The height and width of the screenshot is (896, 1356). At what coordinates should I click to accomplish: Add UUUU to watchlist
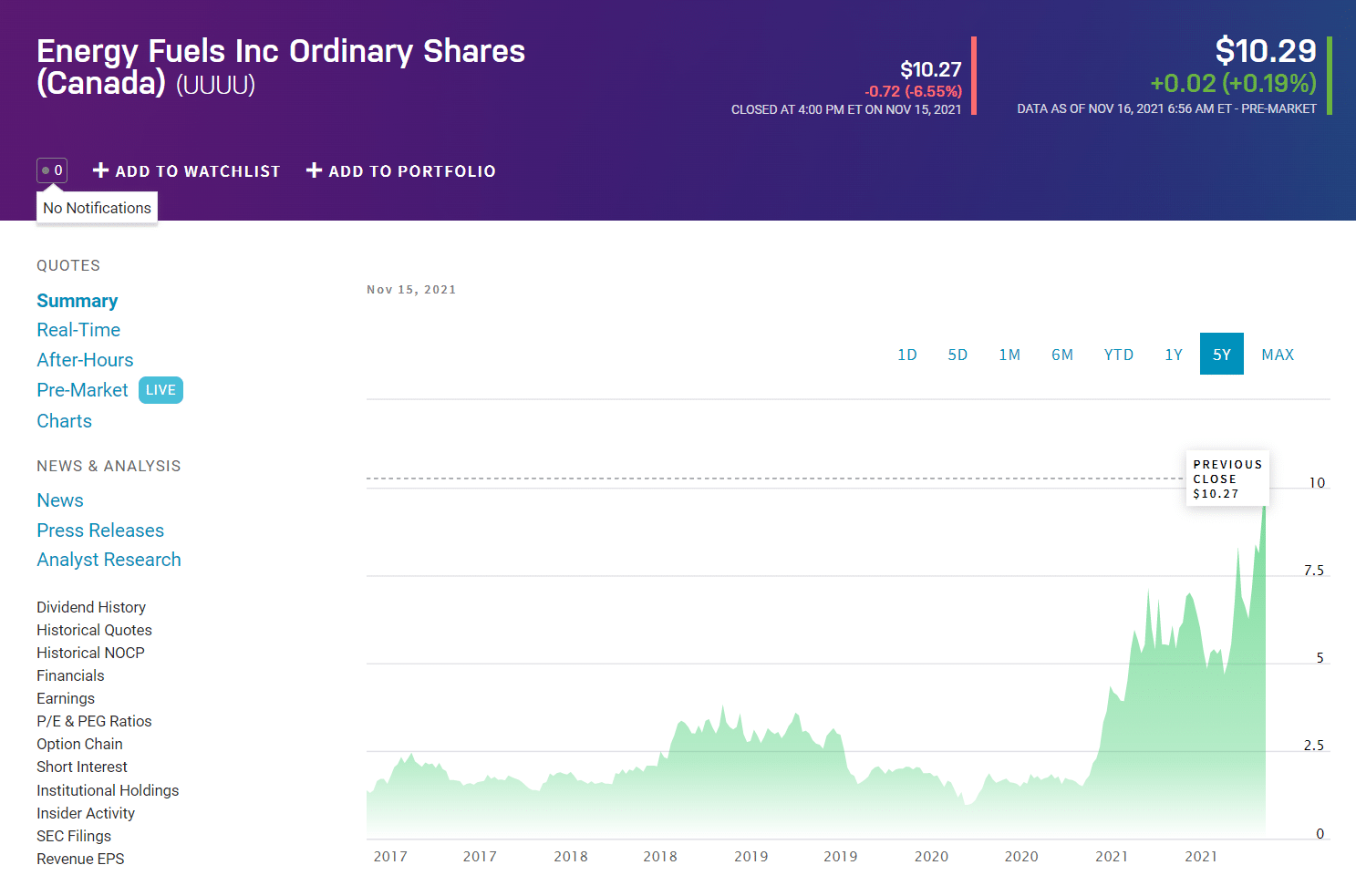click(x=187, y=171)
